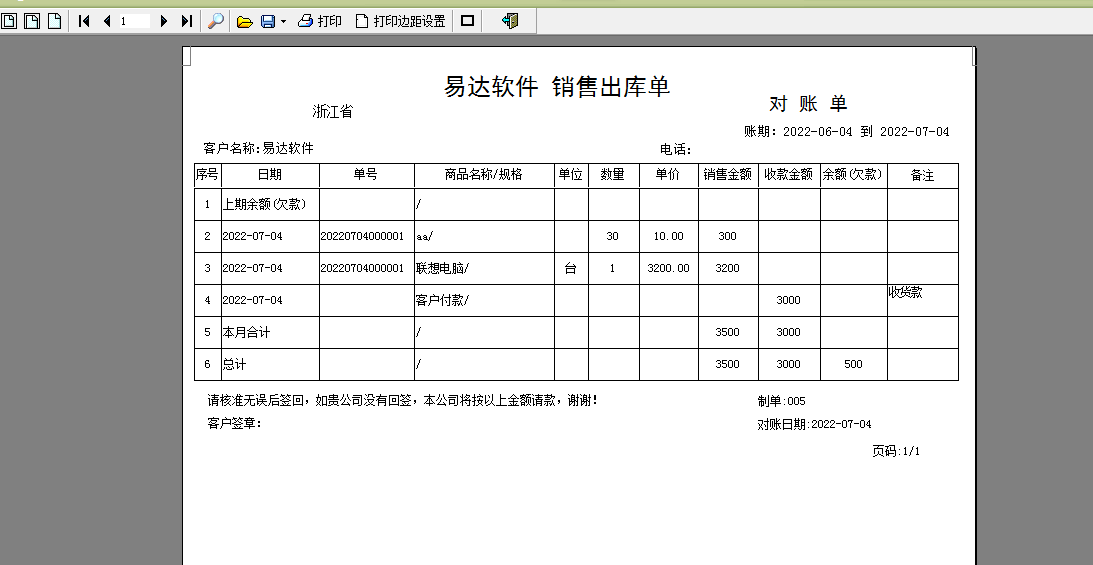Image resolution: width=1093 pixels, height=565 pixels.
Task: Click the 单位 column header
Action: click(571, 175)
